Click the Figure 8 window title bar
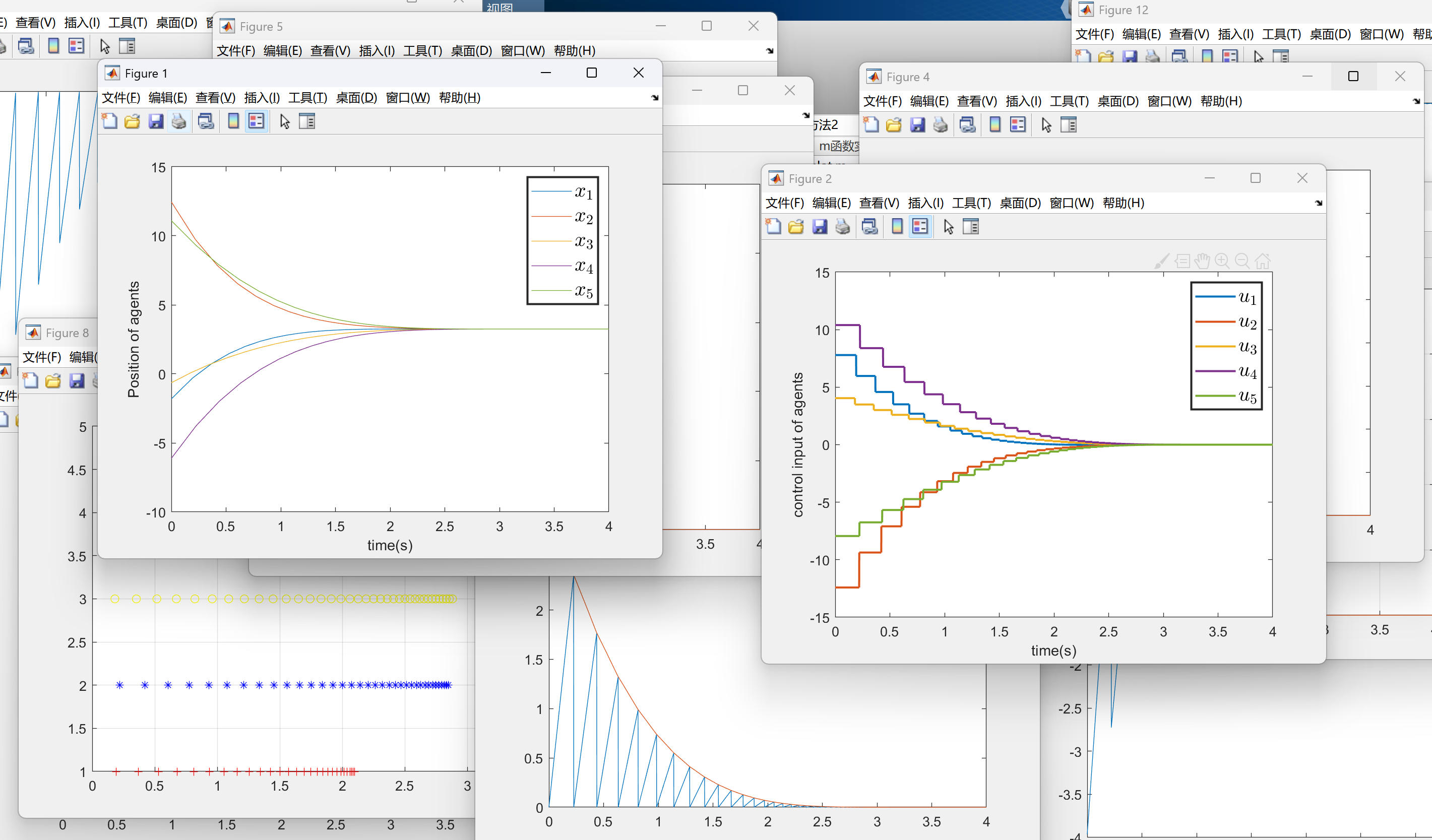 (x=67, y=333)
